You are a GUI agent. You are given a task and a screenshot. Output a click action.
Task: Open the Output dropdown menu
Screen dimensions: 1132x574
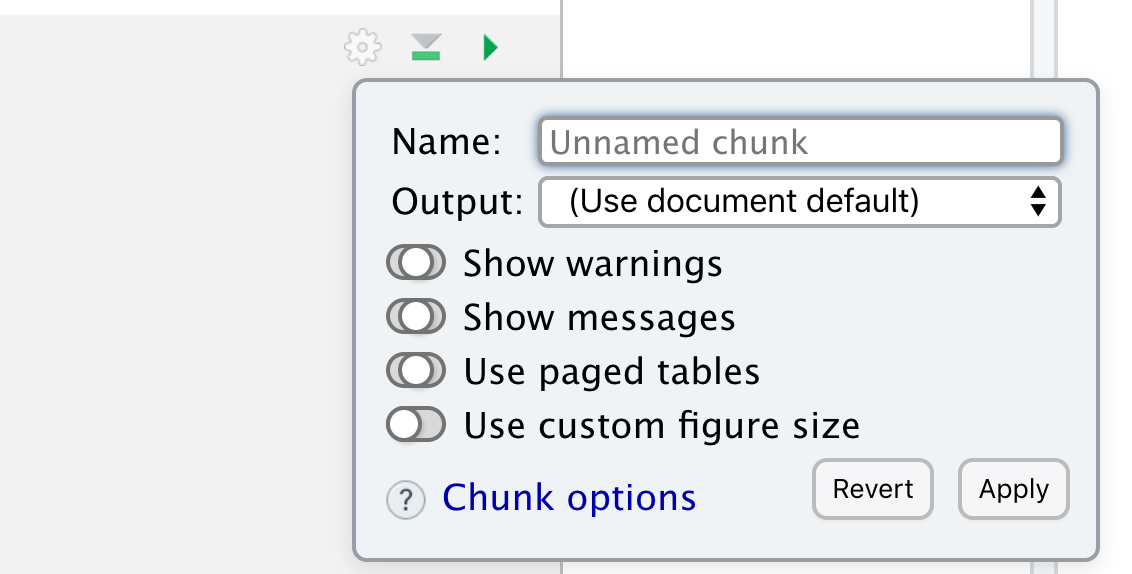click(800, 202)
